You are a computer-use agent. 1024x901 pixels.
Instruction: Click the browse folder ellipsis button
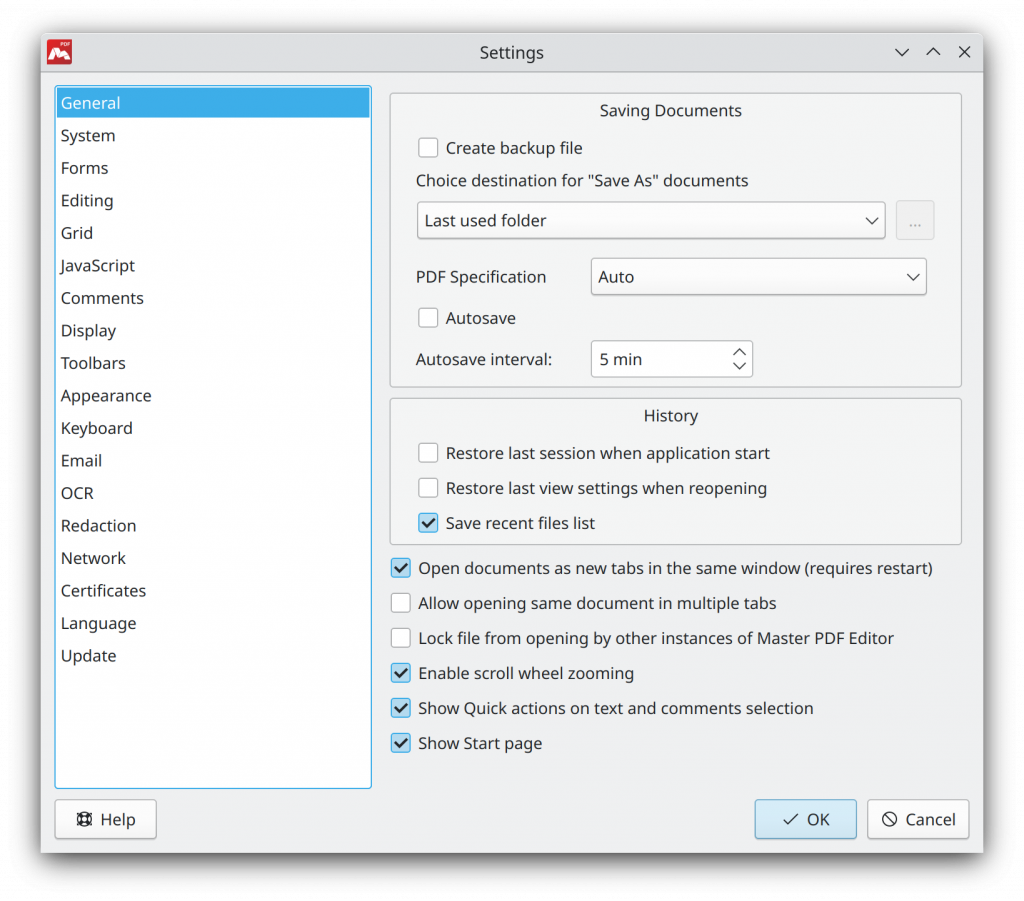(915, 221)
